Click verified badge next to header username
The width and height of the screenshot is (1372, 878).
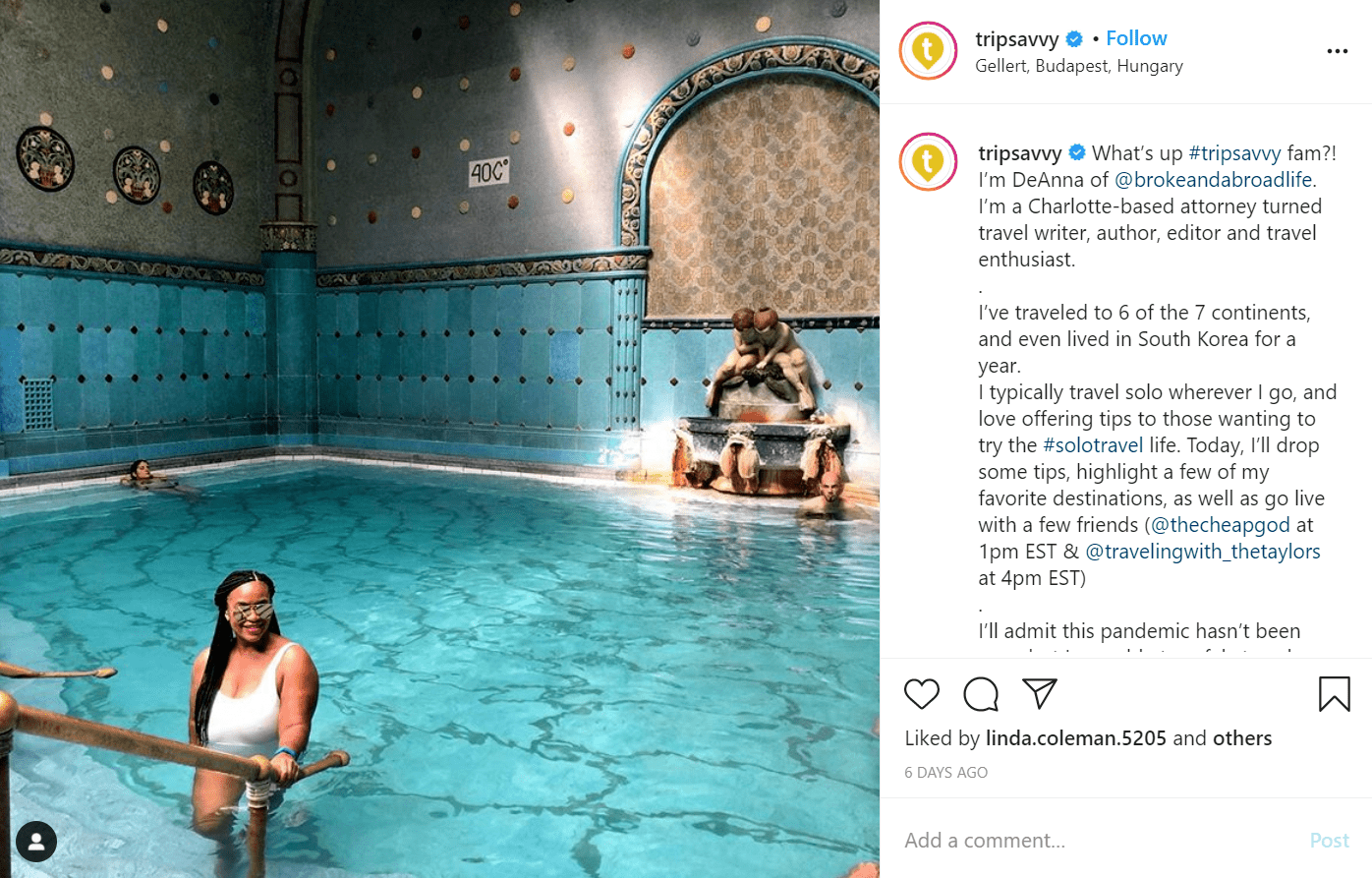point(1074,39)
